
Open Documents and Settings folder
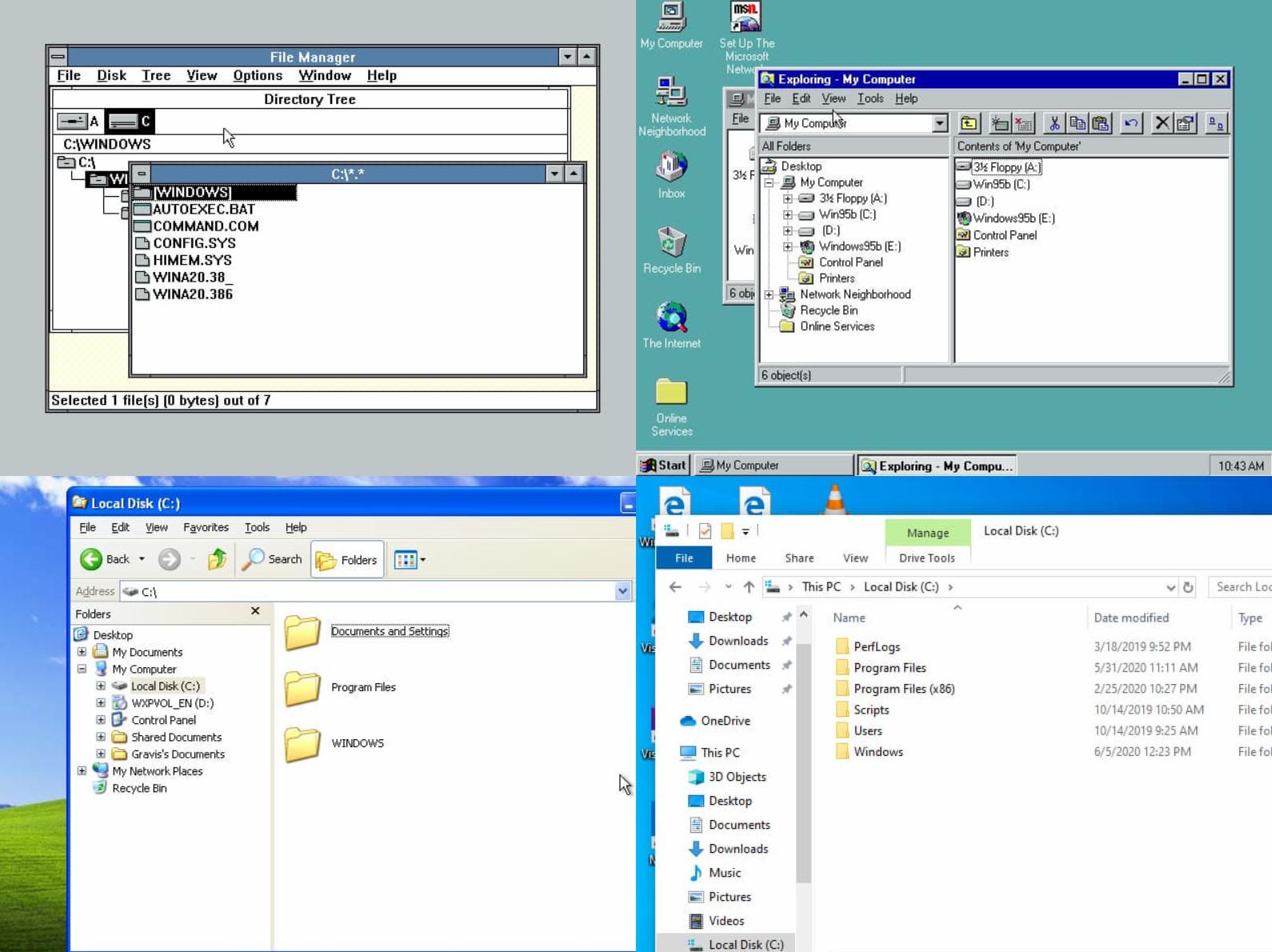(x=366, y=631)
